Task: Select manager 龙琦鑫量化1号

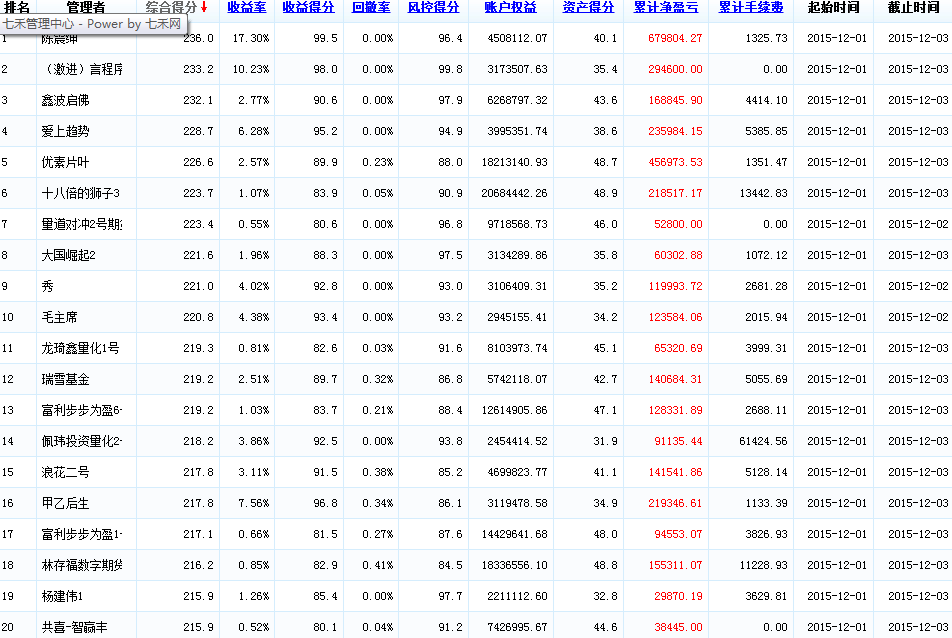Action: click(x=80, y=348)
